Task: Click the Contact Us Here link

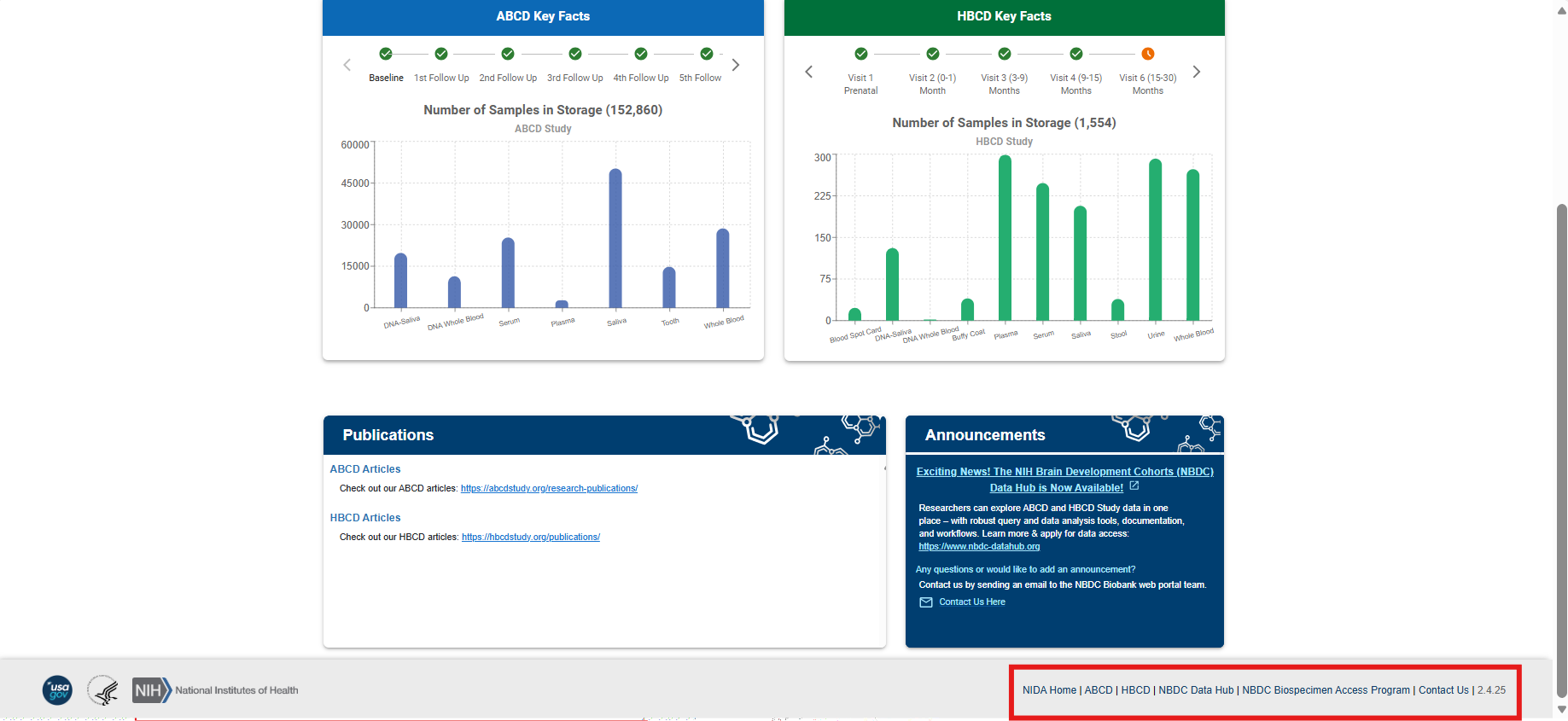Action: click(x=972, y=602)
